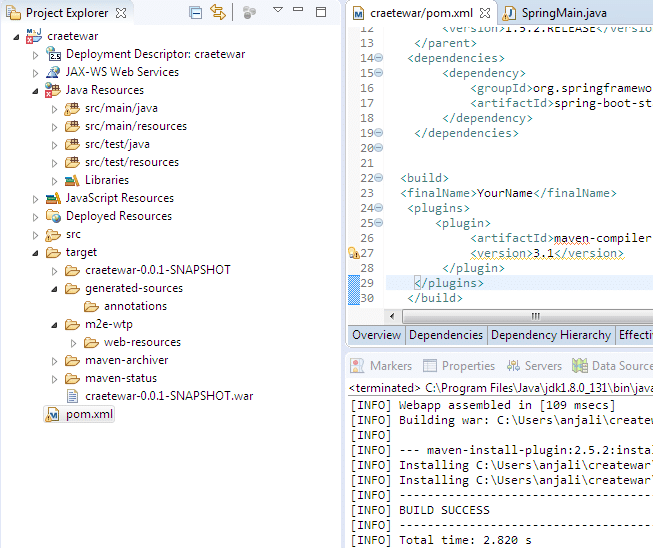Collapse the build element fold on line 22

tap(379, 178)
